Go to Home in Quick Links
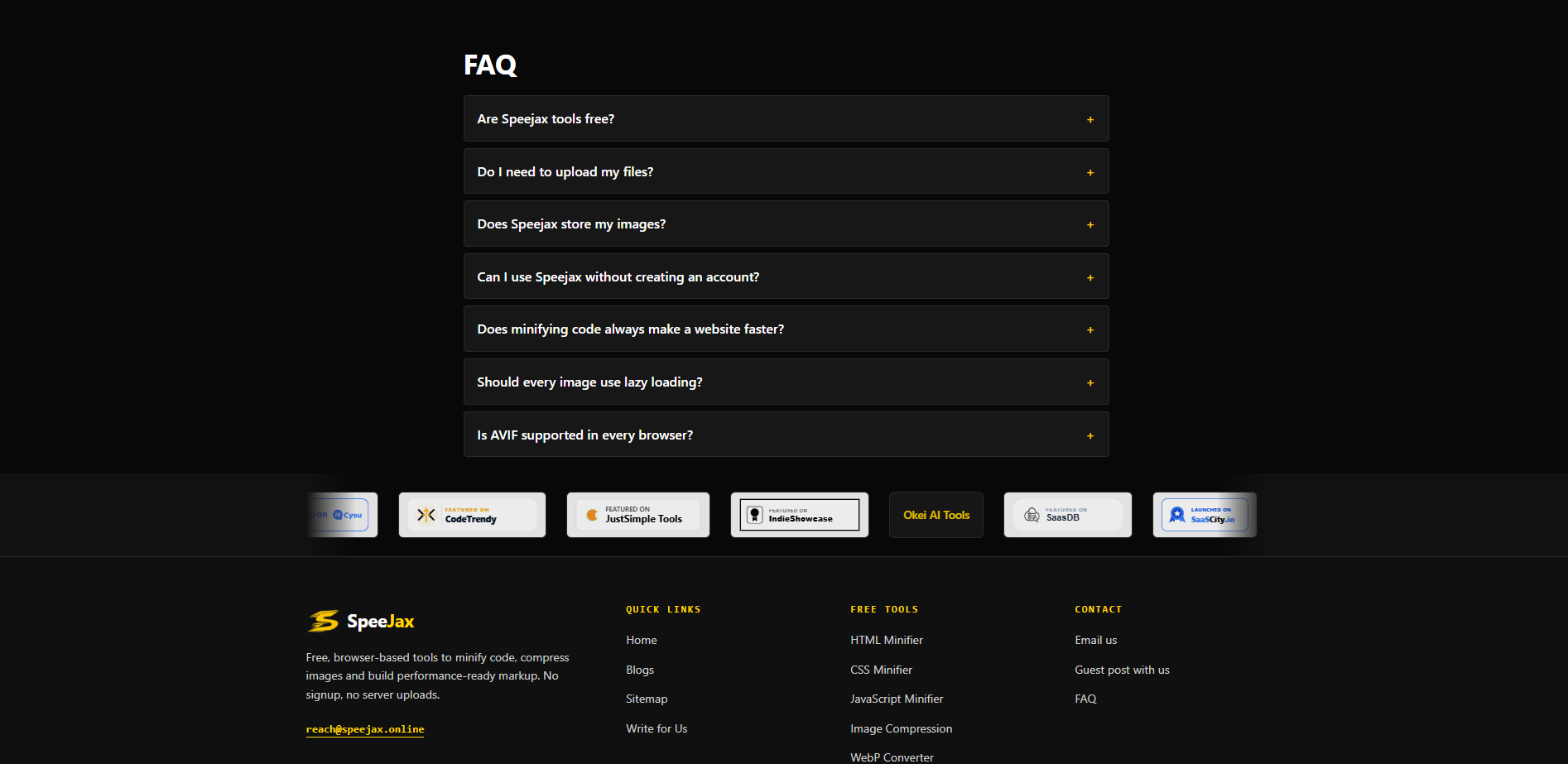This screenshot has height=764, width=1568. pos(642,640)
